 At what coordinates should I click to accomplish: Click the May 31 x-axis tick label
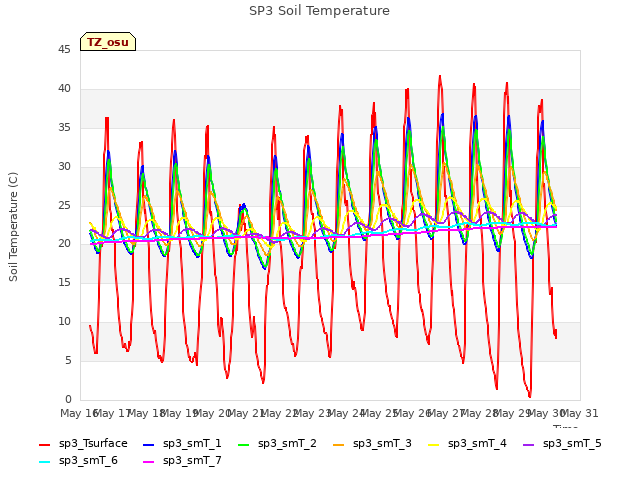coord(580,413)
